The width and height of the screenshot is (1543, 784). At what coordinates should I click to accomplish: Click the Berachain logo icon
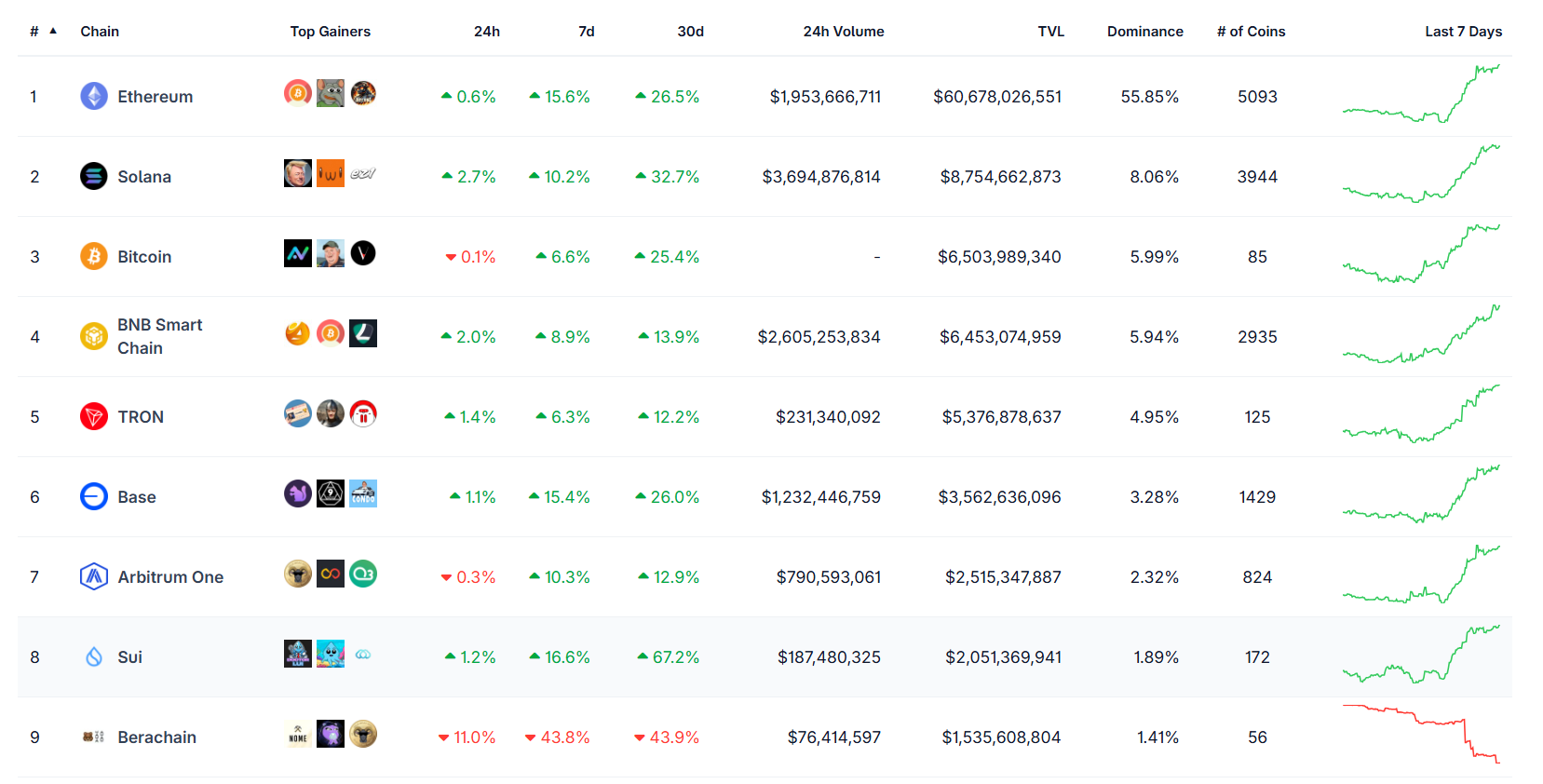[94, 737]
